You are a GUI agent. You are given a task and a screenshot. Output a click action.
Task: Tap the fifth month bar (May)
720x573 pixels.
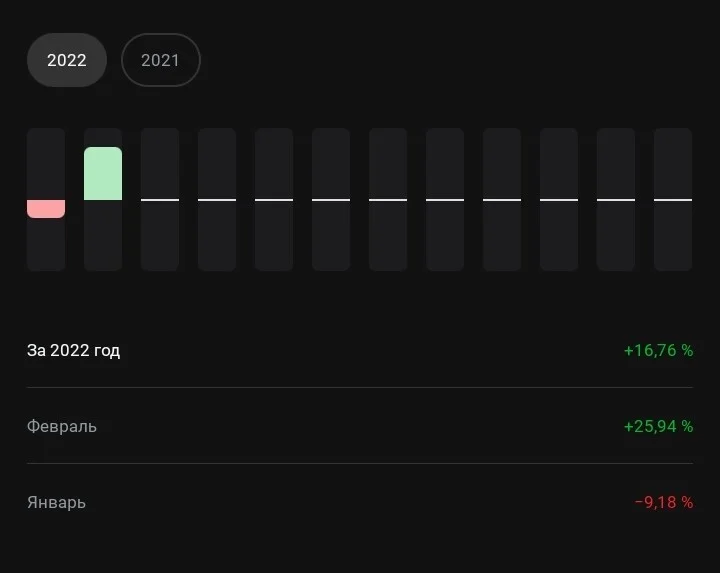(274, 199)
